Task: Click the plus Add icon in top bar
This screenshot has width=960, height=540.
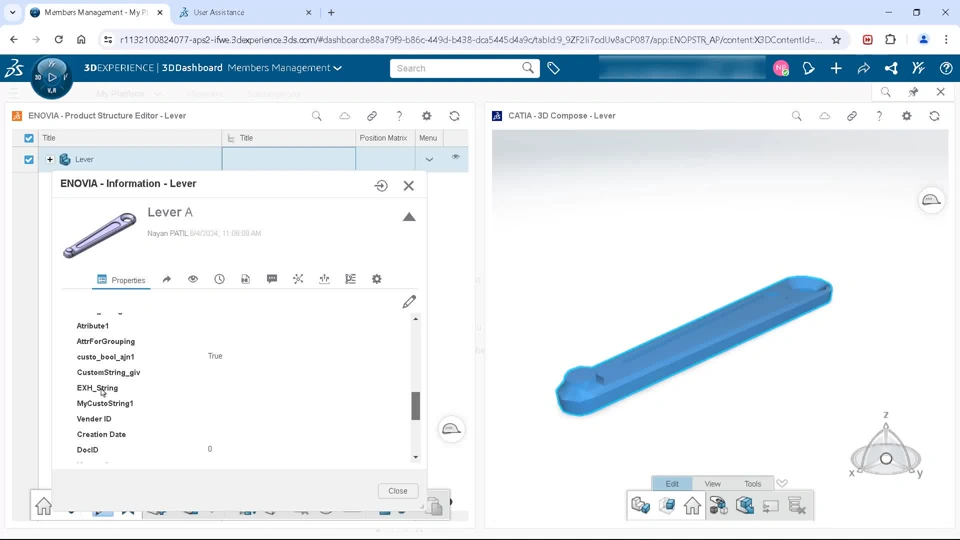Action: click(x=836, y=69)
